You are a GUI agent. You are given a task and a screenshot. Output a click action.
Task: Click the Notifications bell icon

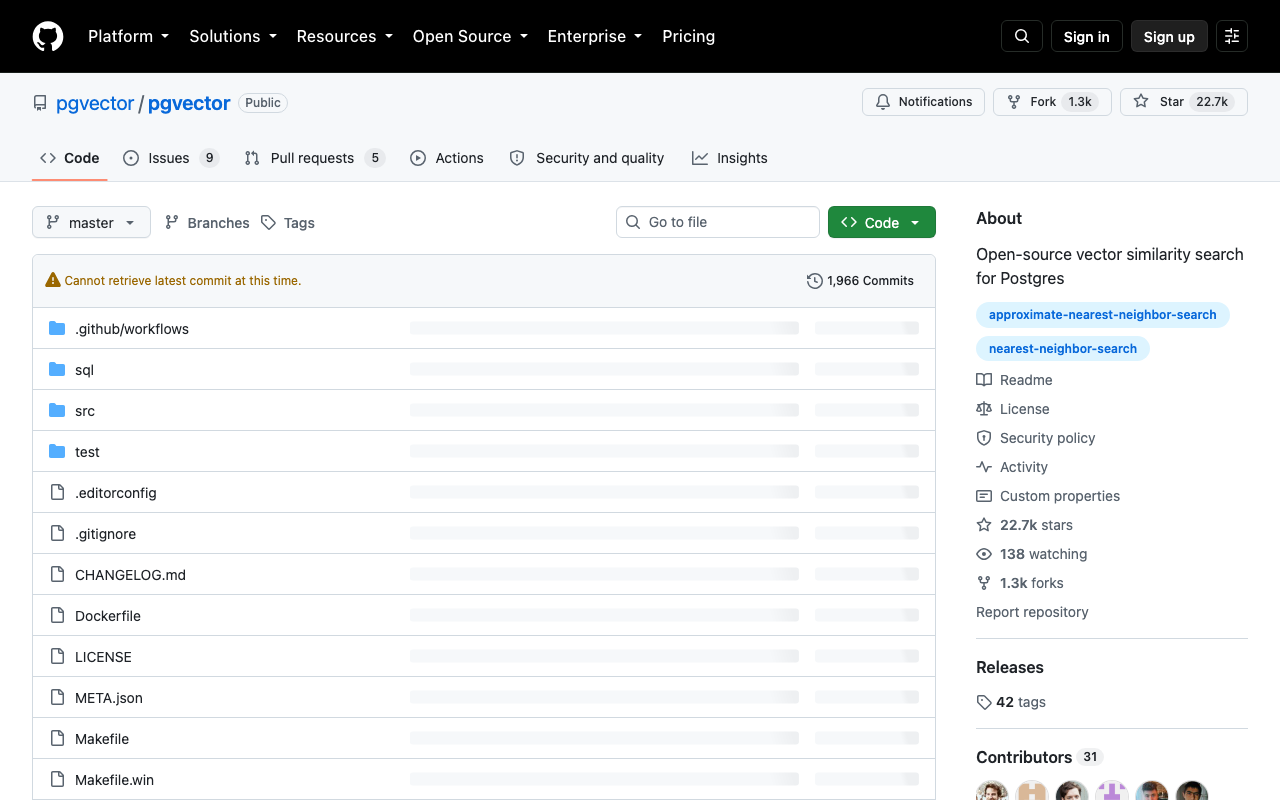point(883,102)
